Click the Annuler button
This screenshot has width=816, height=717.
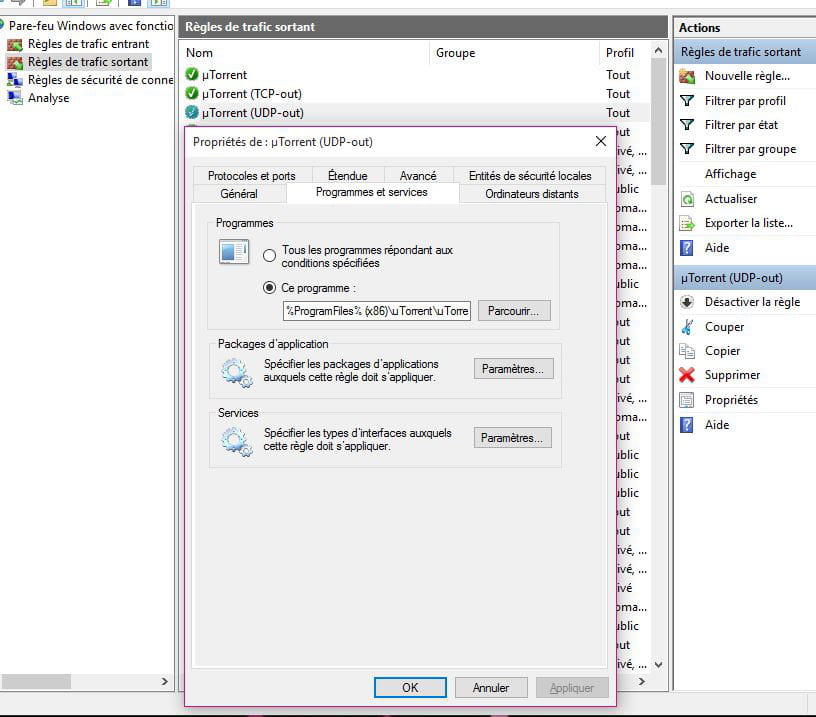491,688
